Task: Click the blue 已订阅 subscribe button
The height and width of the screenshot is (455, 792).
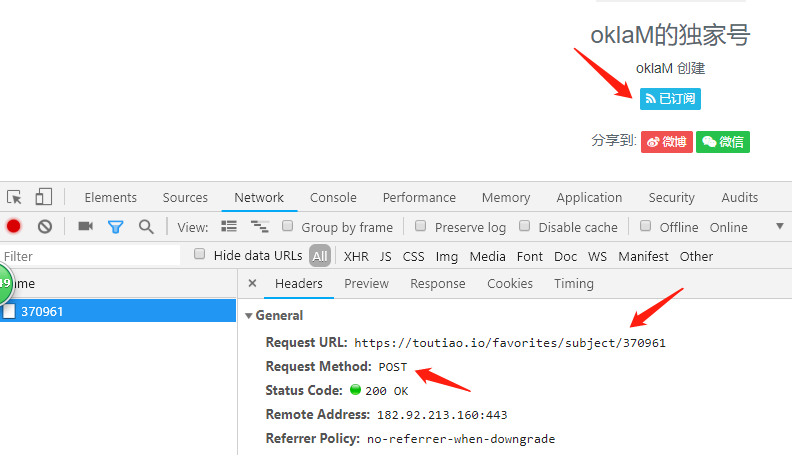Action: [x=670, y=98]
